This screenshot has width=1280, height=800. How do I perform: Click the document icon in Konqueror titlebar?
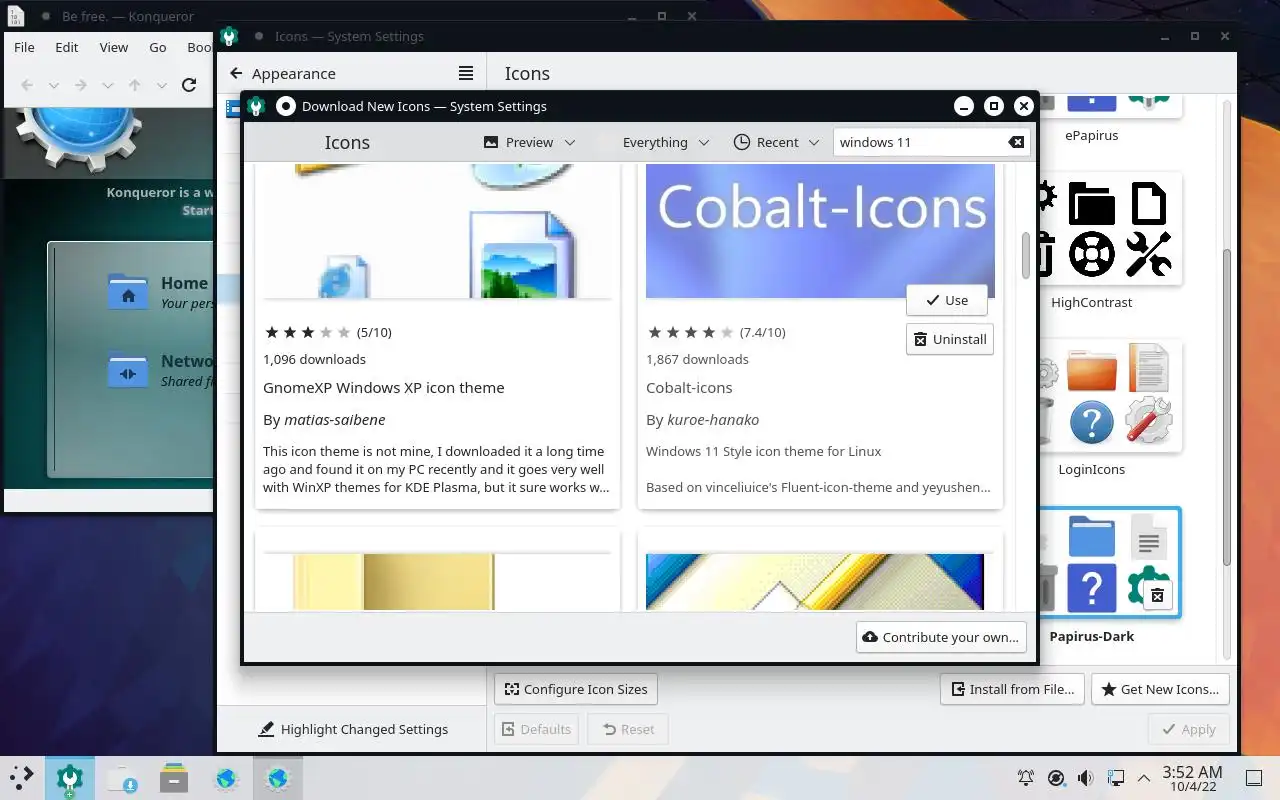tap(17, 16)
